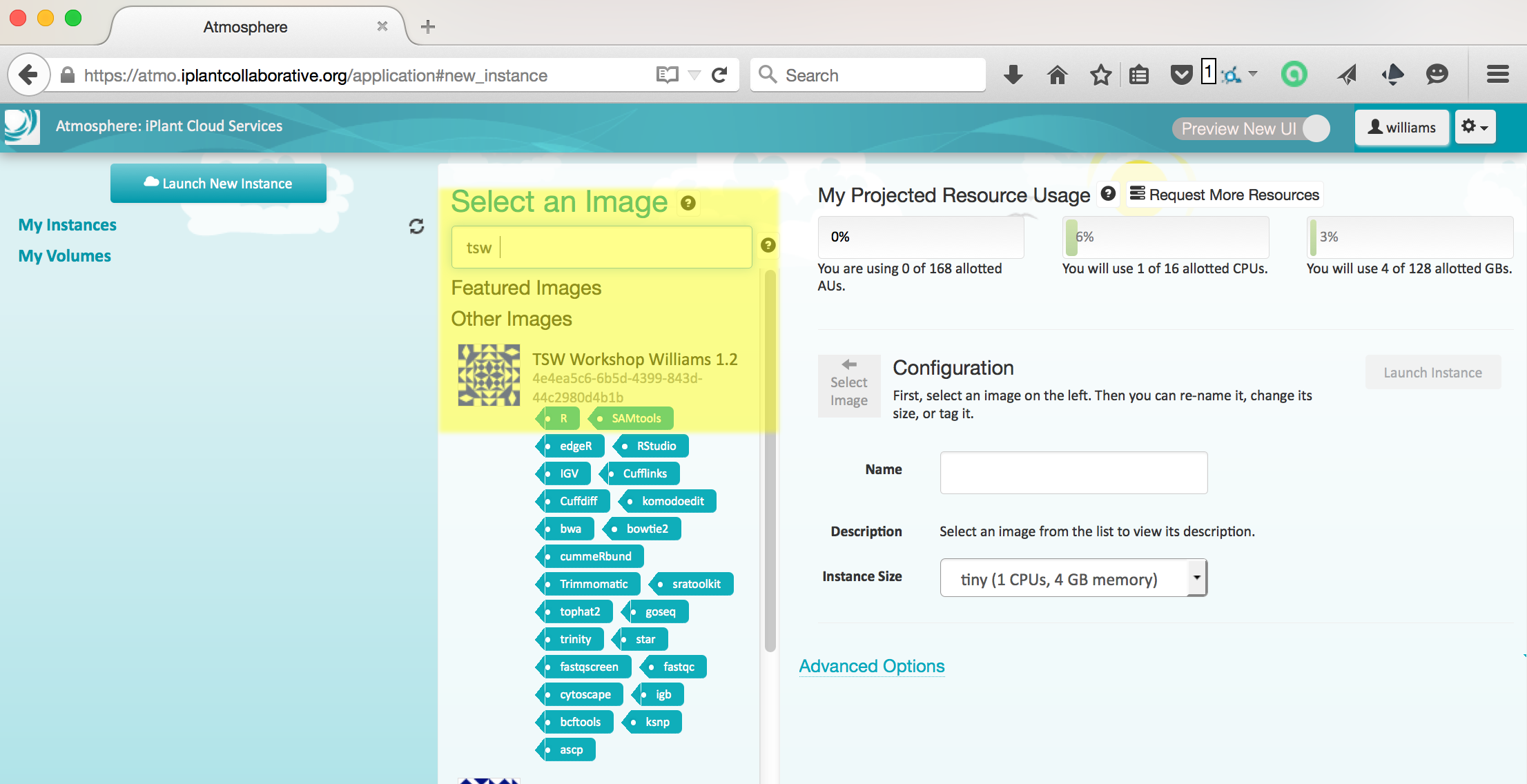Click help icon next to Projected Resource Usage
The width and height of the screenshot is (1527, 784).
tap(1108, 194)
